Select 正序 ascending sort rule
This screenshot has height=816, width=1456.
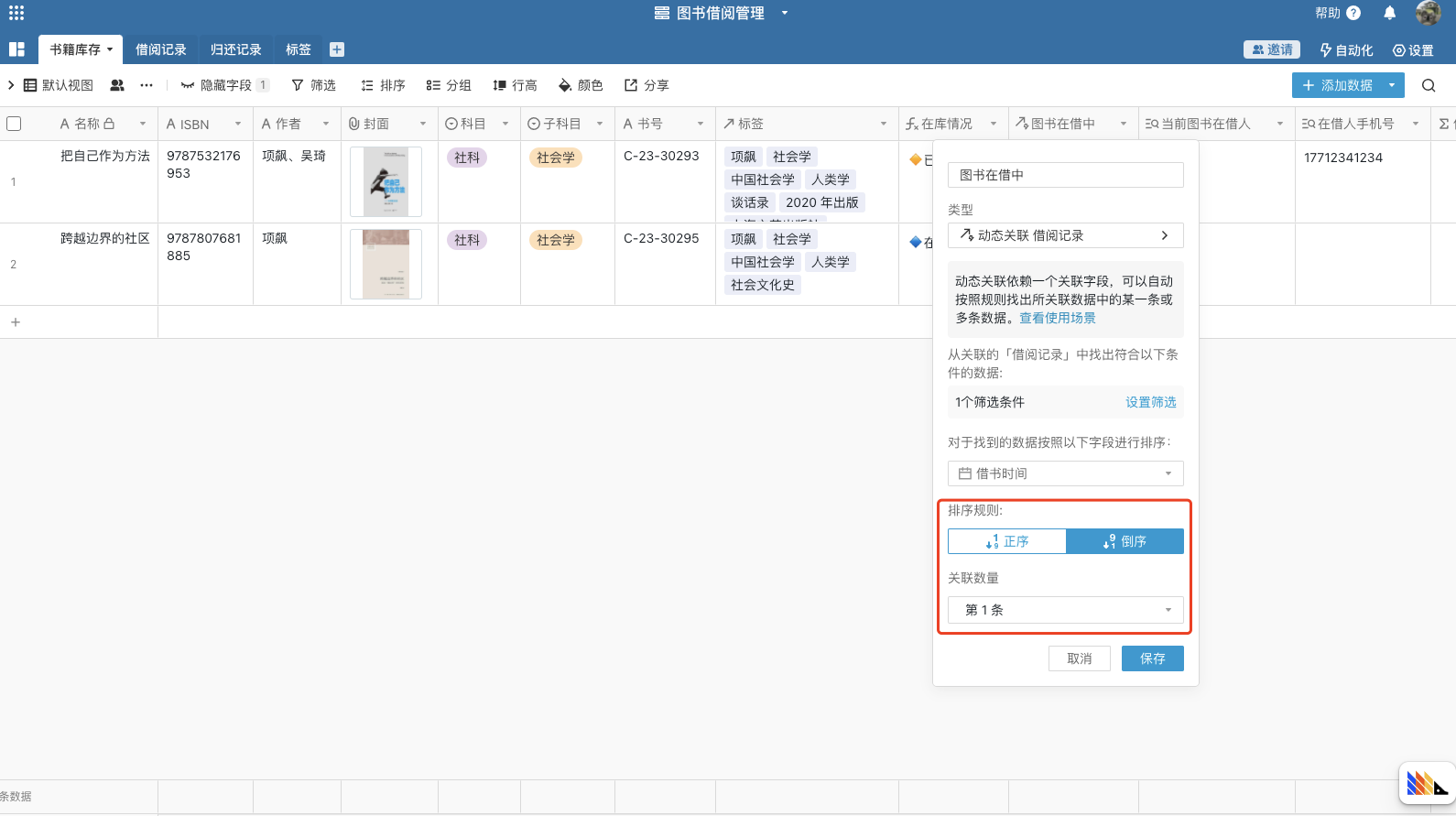[x=1007, y=541]
